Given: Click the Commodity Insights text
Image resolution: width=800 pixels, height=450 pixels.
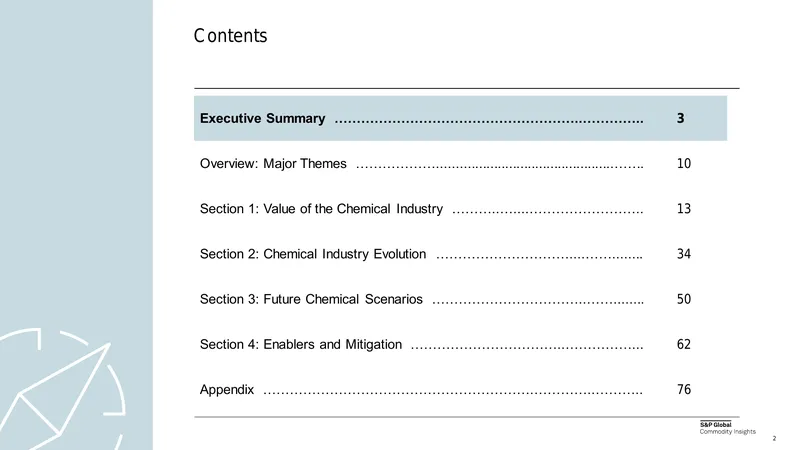Looking at the screenshot, I should point(728,432).
